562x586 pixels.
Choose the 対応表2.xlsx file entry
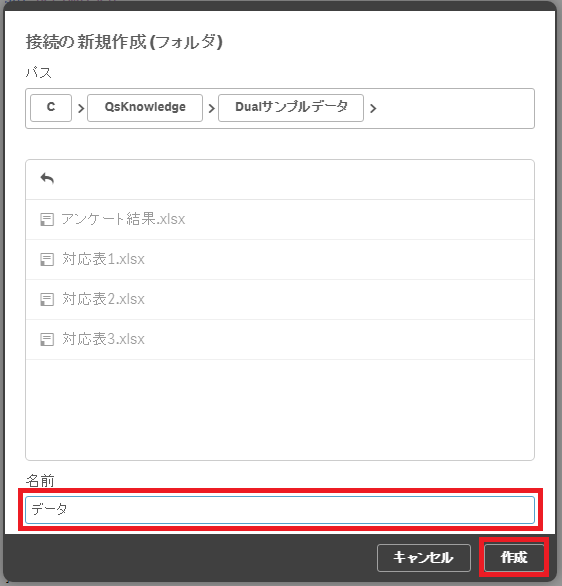tap(280, 299)
